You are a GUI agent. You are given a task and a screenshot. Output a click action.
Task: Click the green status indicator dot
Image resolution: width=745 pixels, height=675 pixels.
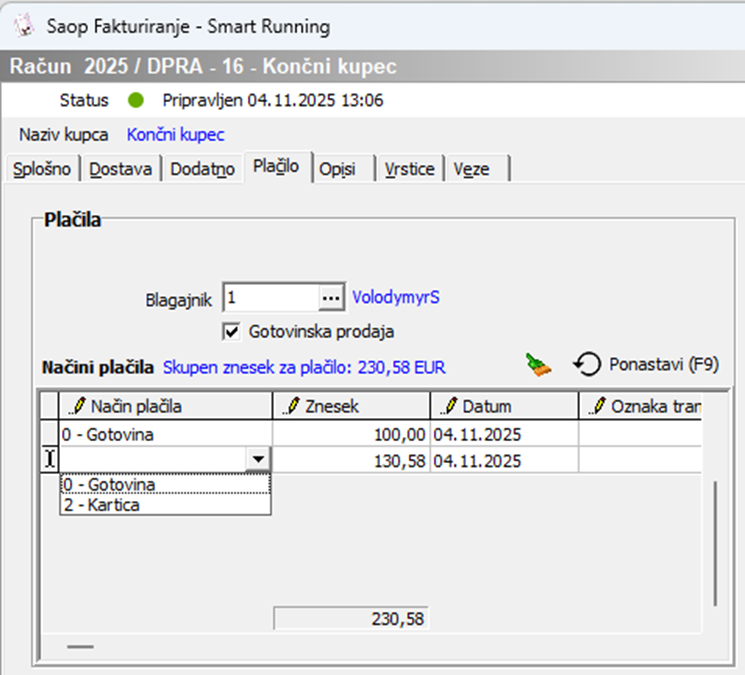point(136,100)
